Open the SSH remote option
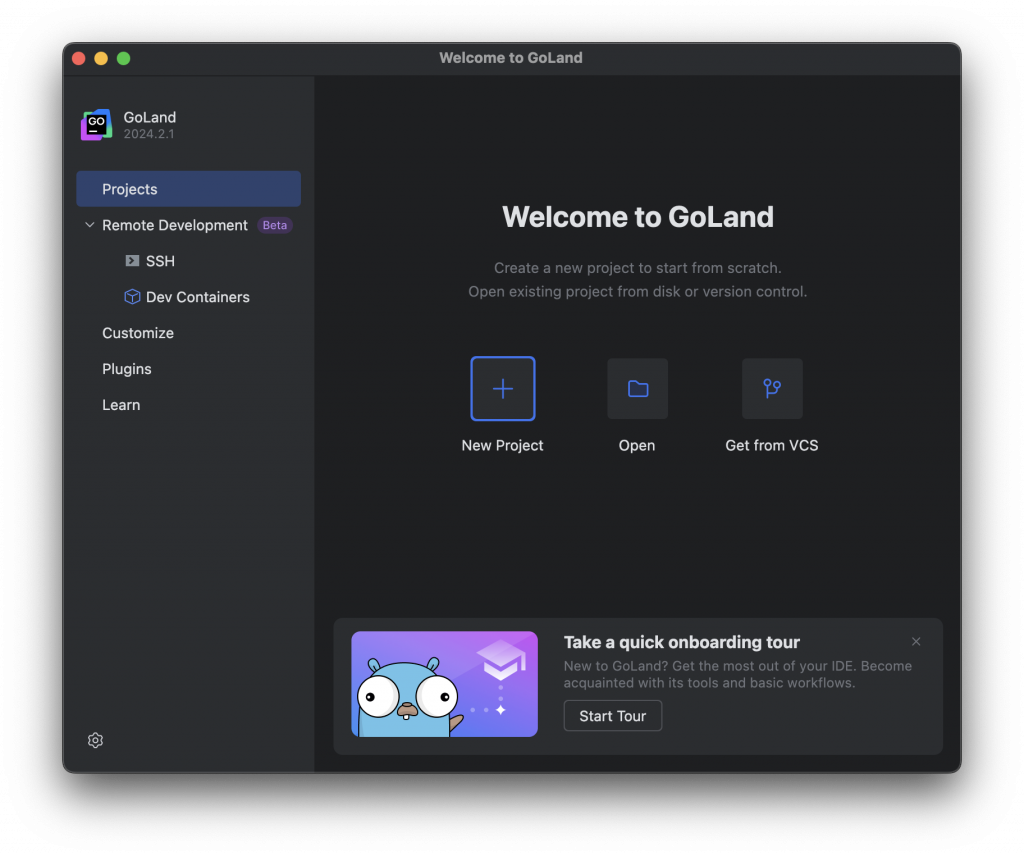This screenshot has width=1024, height=856. (x=160, y=261)
